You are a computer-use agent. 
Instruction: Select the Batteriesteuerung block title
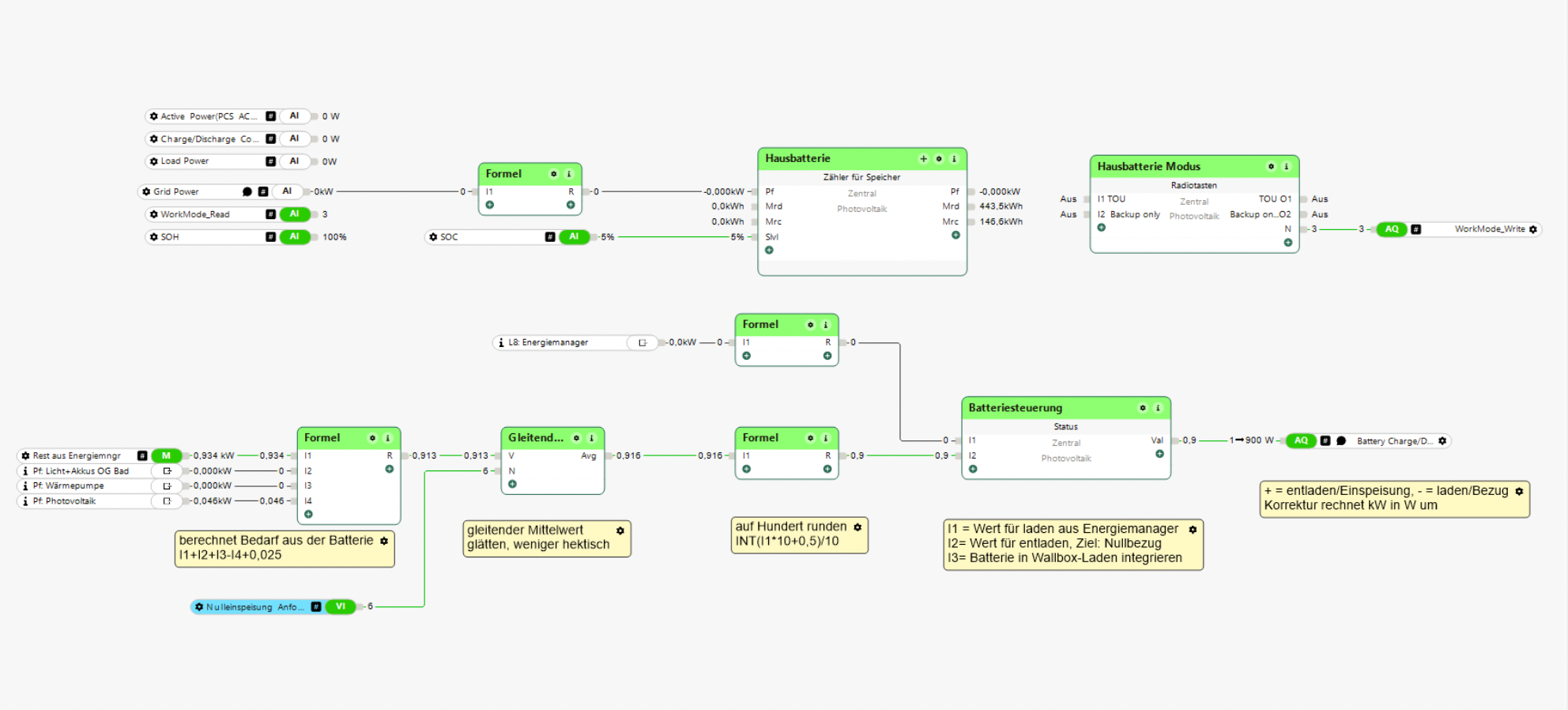click(x=1016, y=408)
